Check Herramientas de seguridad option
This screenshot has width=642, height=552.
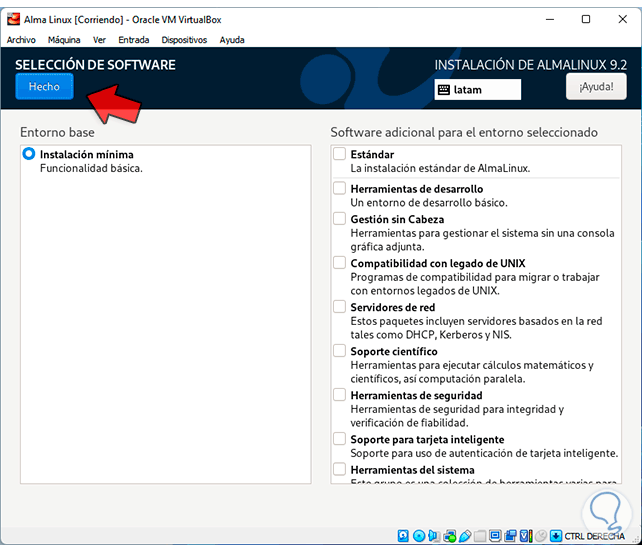pyautogui.click(x=339, y=395)
